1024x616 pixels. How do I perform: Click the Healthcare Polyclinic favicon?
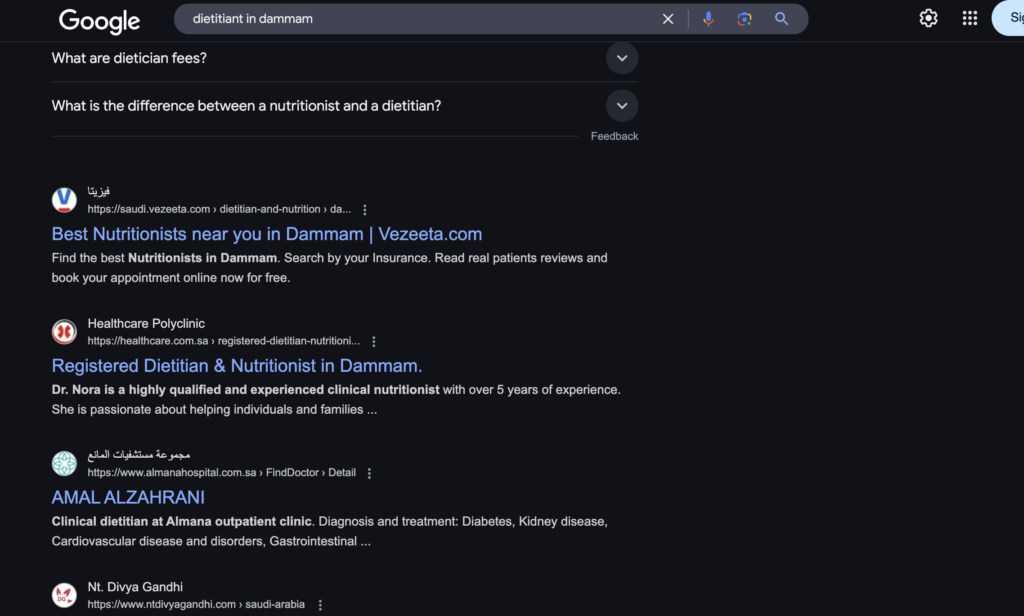coord(64,332)
